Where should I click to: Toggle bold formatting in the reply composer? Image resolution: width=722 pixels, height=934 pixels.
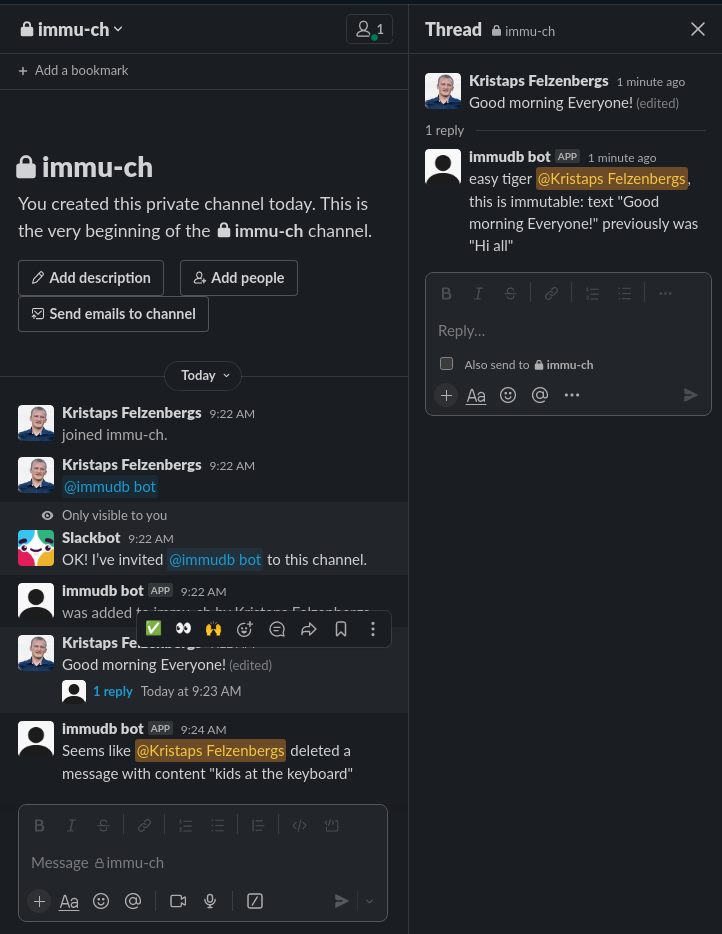(446, 293)
